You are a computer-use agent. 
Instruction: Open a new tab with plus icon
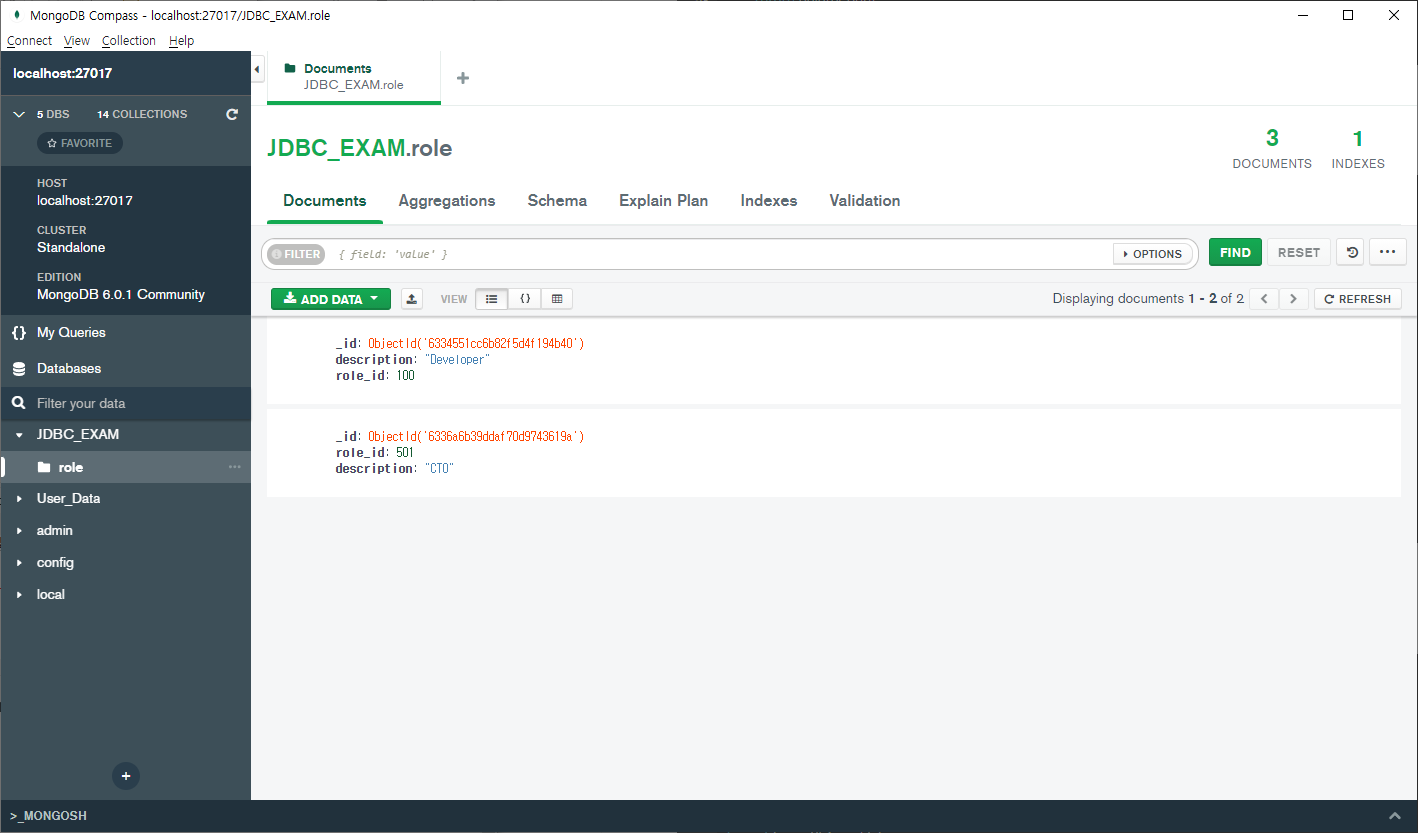(463, 78)
